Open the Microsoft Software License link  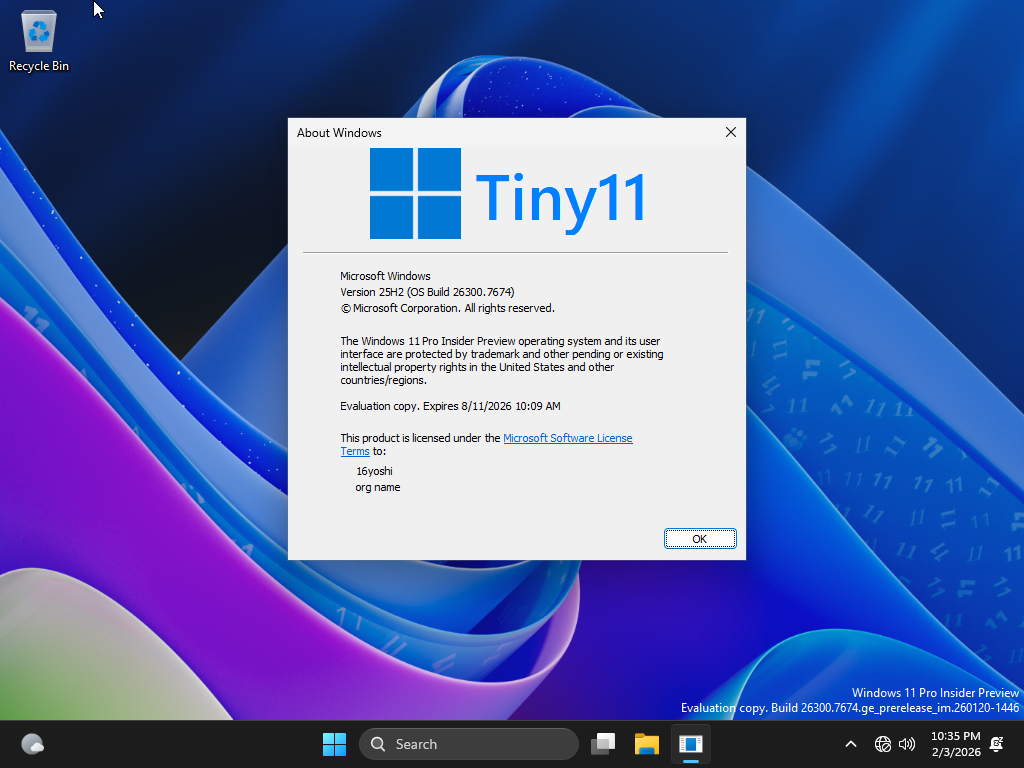coord(568,438)
